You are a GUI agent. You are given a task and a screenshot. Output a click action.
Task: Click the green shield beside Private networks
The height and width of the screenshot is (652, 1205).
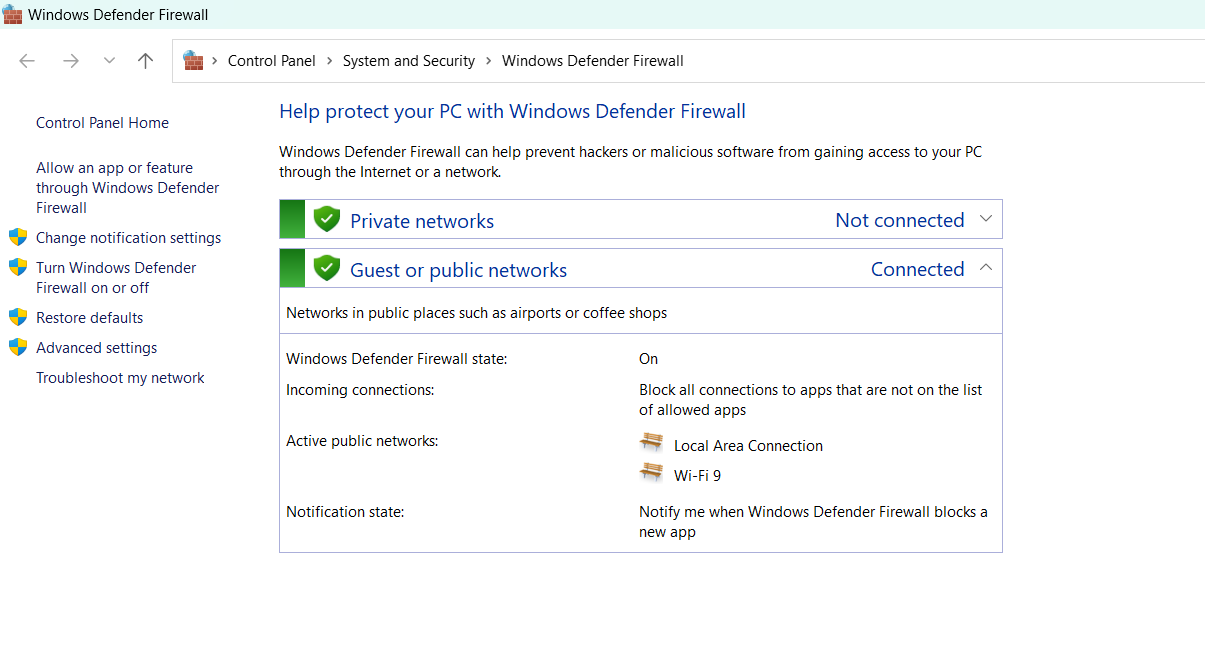click(326, 219)
